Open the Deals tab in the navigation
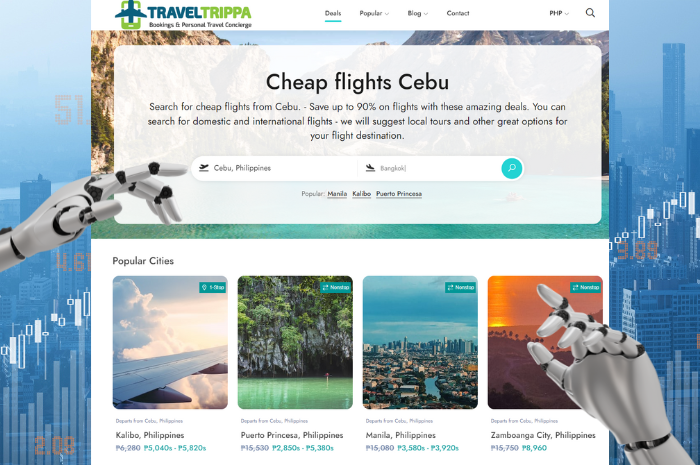 (x=333, y=13)
